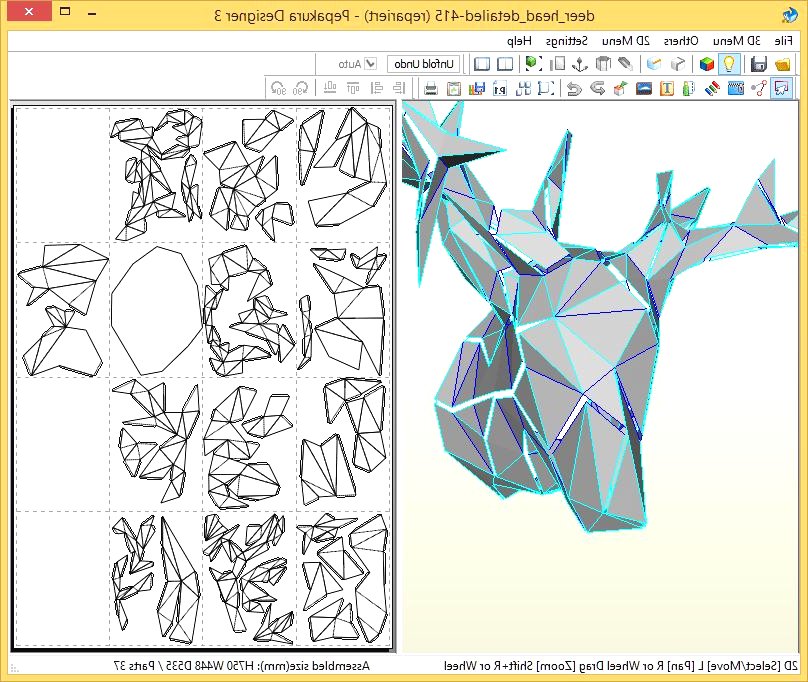Click the printer icon

pos(431,89)
